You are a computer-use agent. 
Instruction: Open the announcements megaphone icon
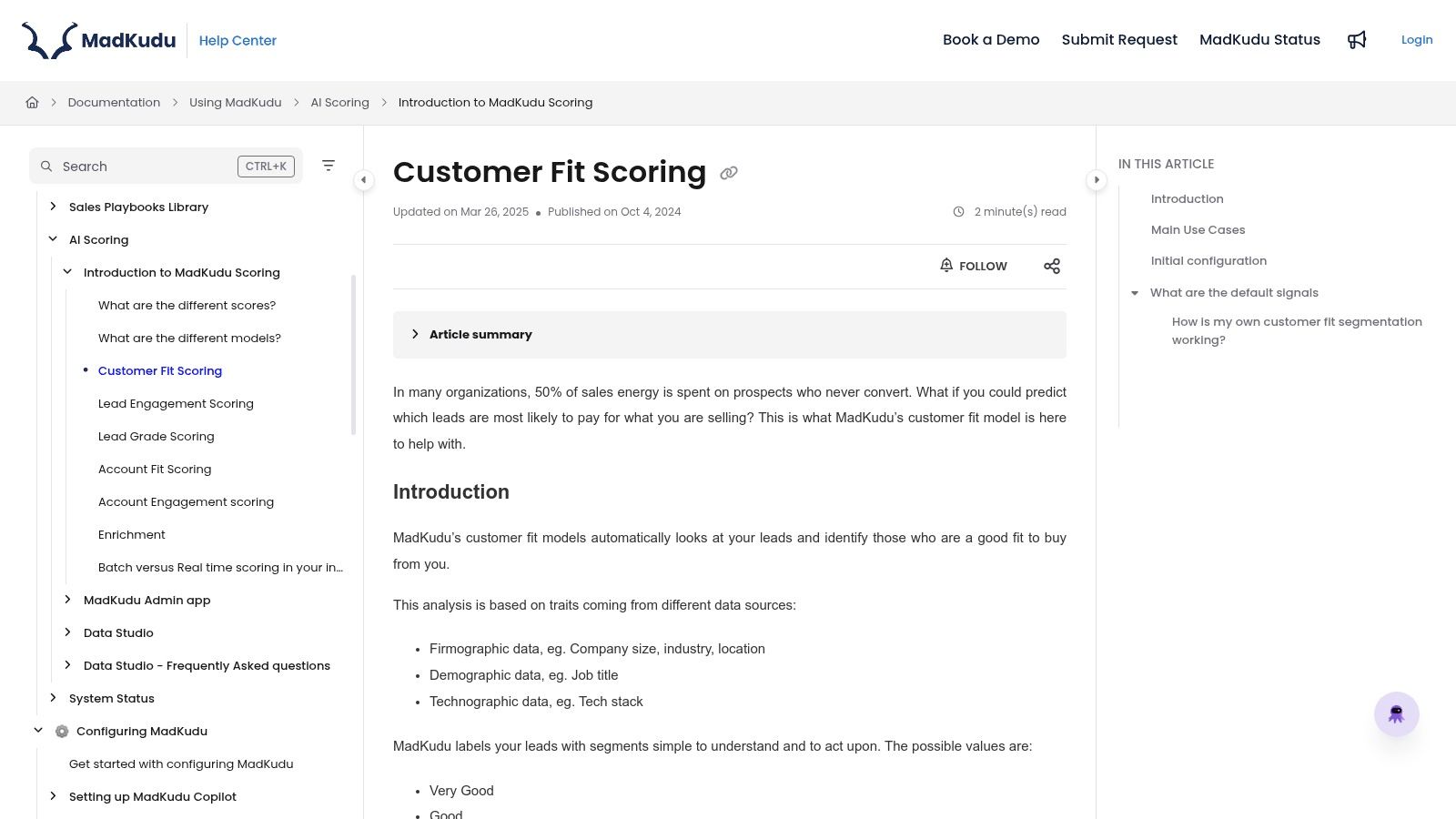[x=1357, y=40]
